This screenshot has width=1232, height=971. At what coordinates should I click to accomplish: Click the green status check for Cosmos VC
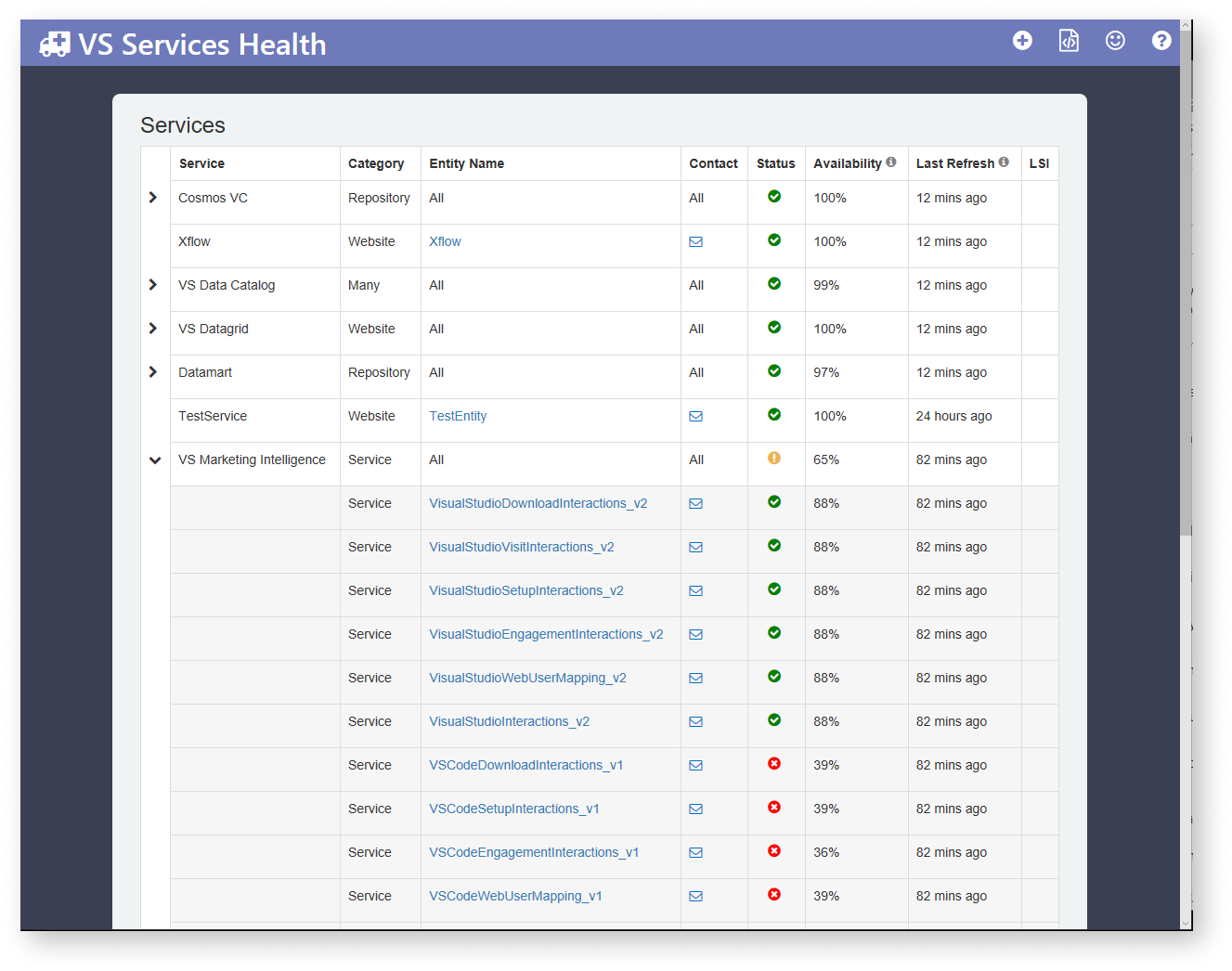click(x=774, y=196)
